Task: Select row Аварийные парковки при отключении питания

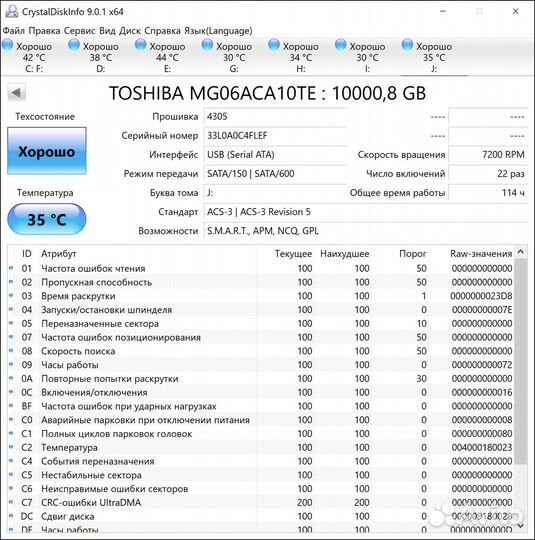Action: click(x=261, y=420)
